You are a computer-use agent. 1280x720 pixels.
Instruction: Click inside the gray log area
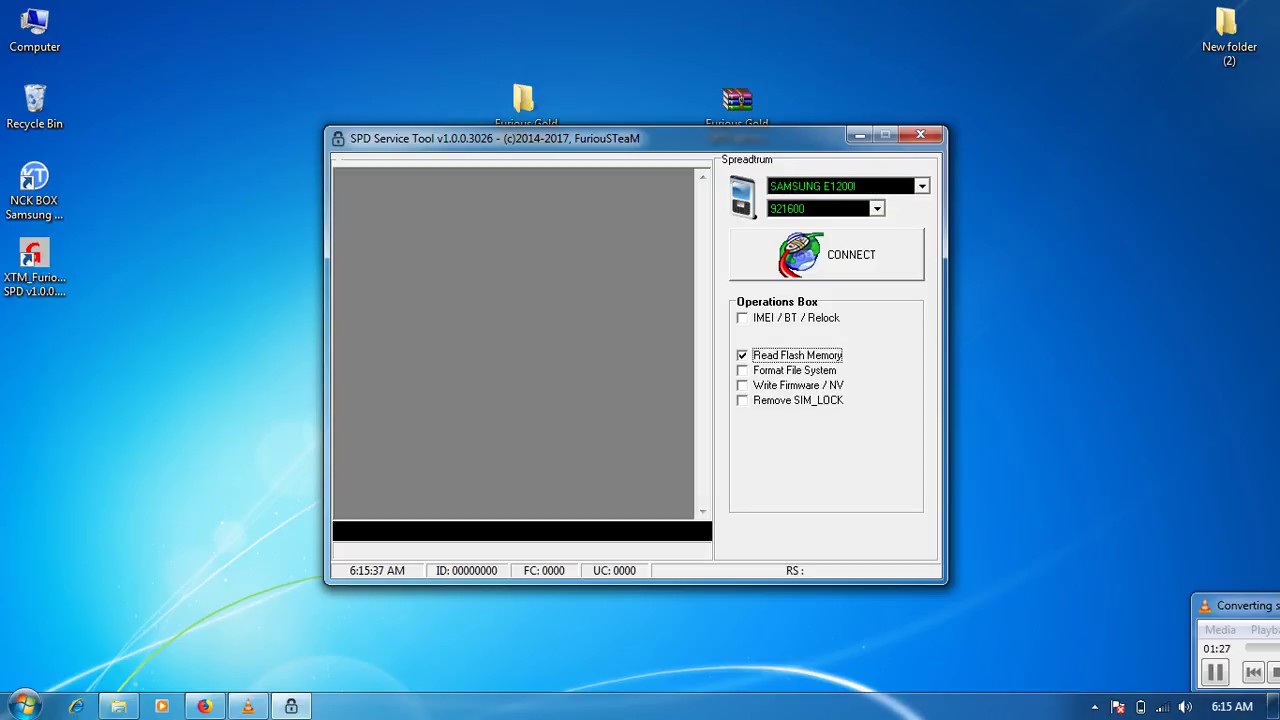[x=514, y=343]
